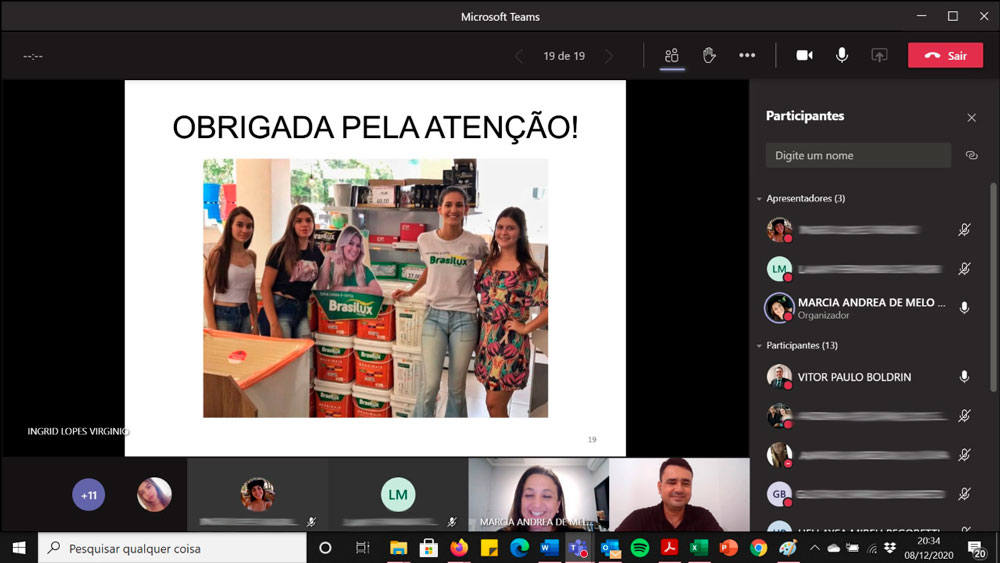The height and width of the screenshot is (563, 1000).
Task: Open the Windows Start menu
Action: tap(18, 548)
